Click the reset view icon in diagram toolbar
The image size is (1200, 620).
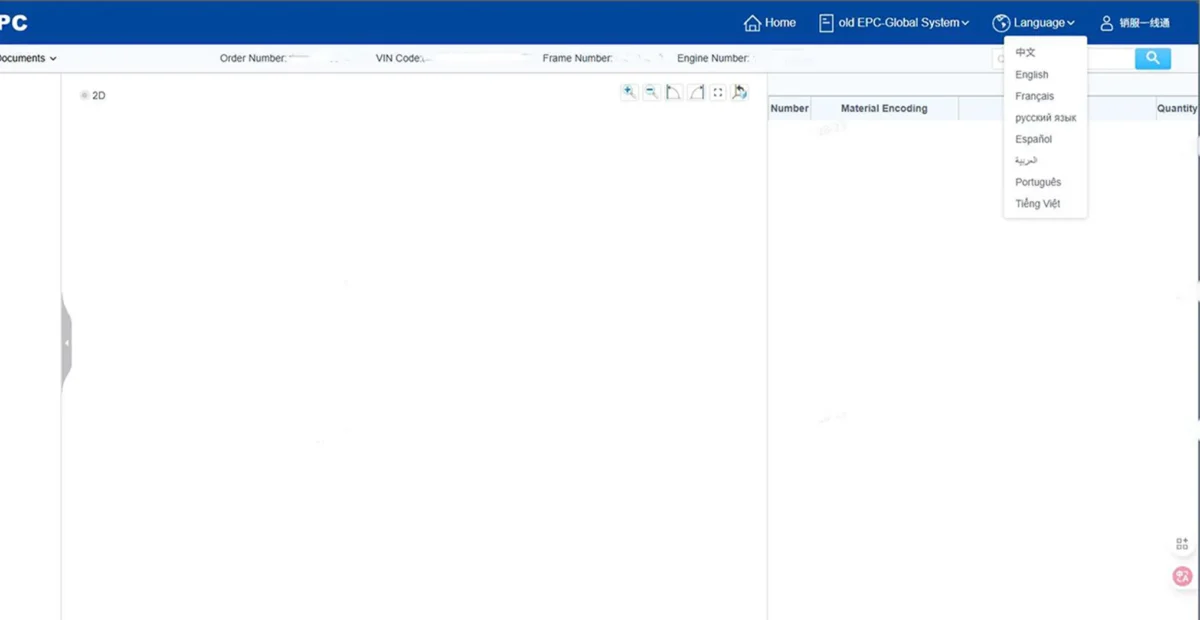(x=740, y=92)
